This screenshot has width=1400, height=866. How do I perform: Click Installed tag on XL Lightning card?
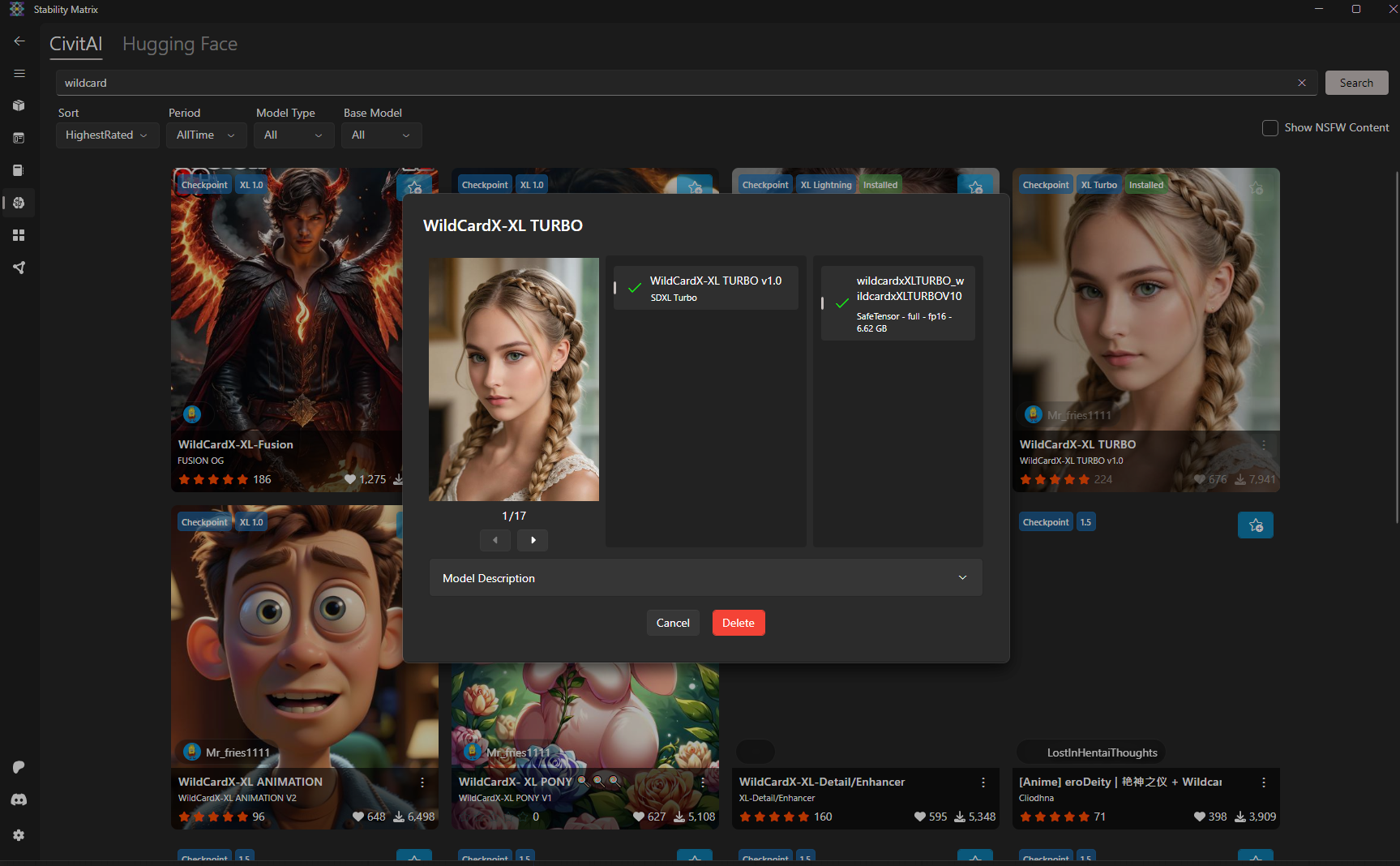coord(880,185)
